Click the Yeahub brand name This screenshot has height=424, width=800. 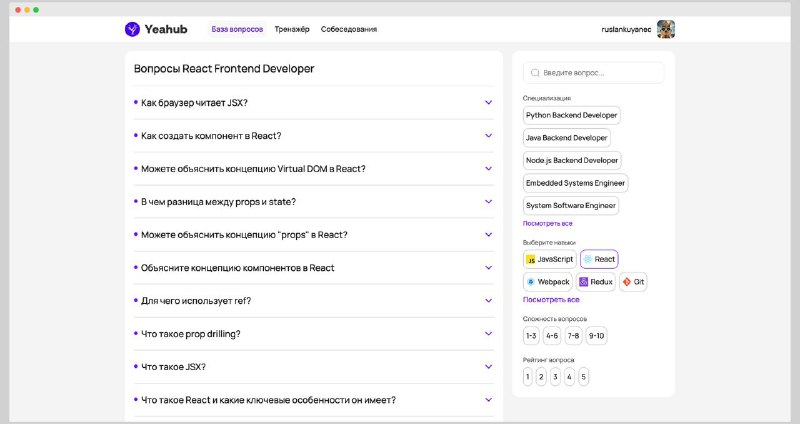(166, 29)
